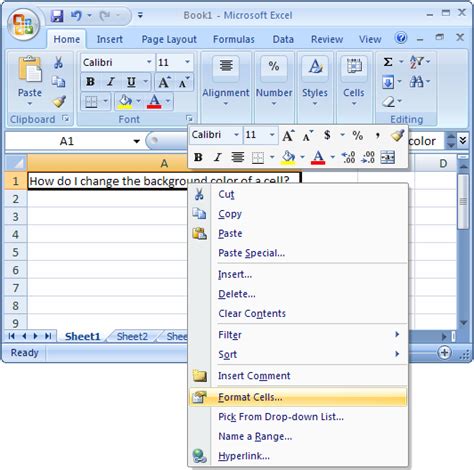Open ribbon font name Calibri dropdown

tap(149, 62)
